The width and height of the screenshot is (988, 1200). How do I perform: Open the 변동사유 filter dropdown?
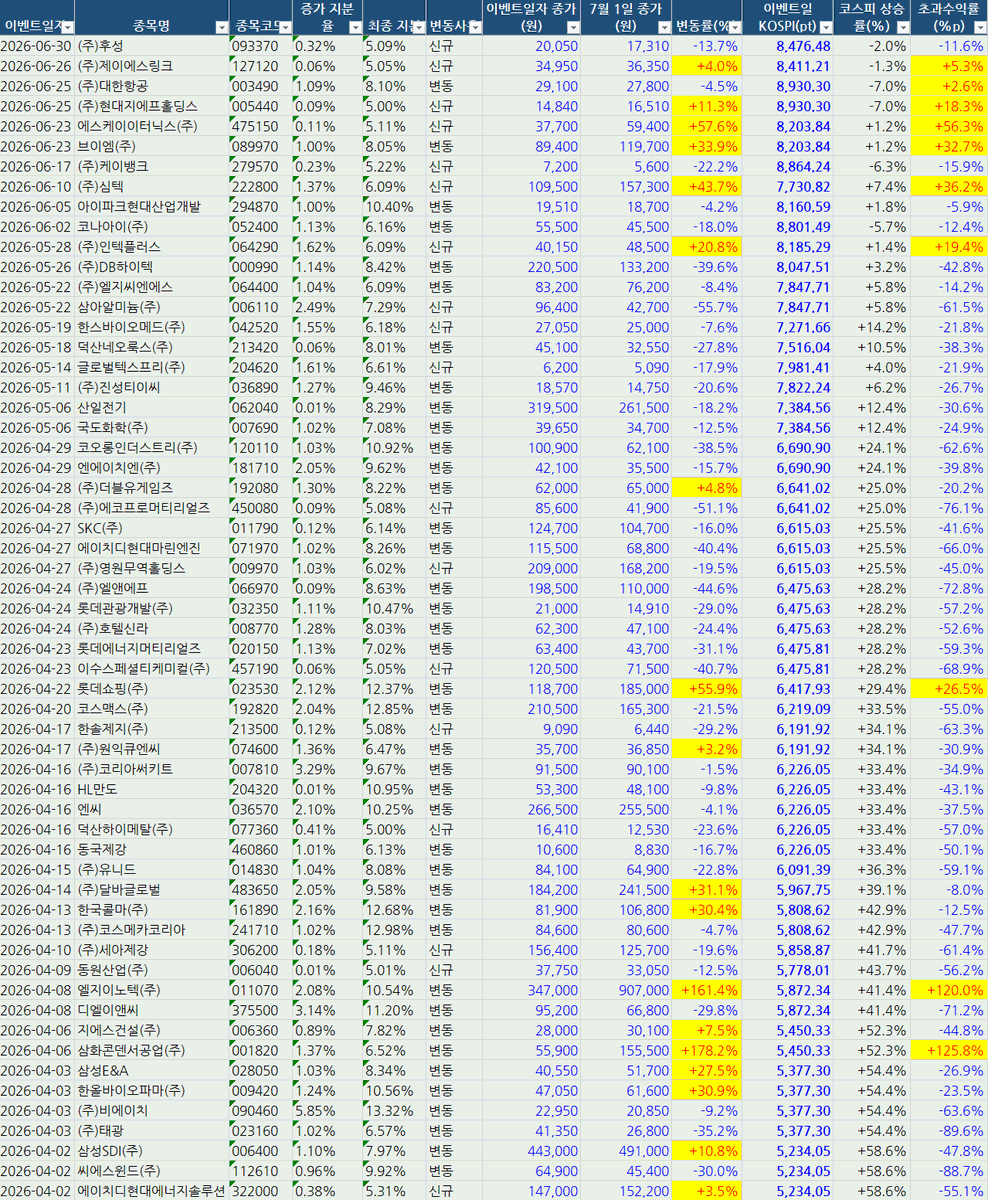[x=475, y=28]
